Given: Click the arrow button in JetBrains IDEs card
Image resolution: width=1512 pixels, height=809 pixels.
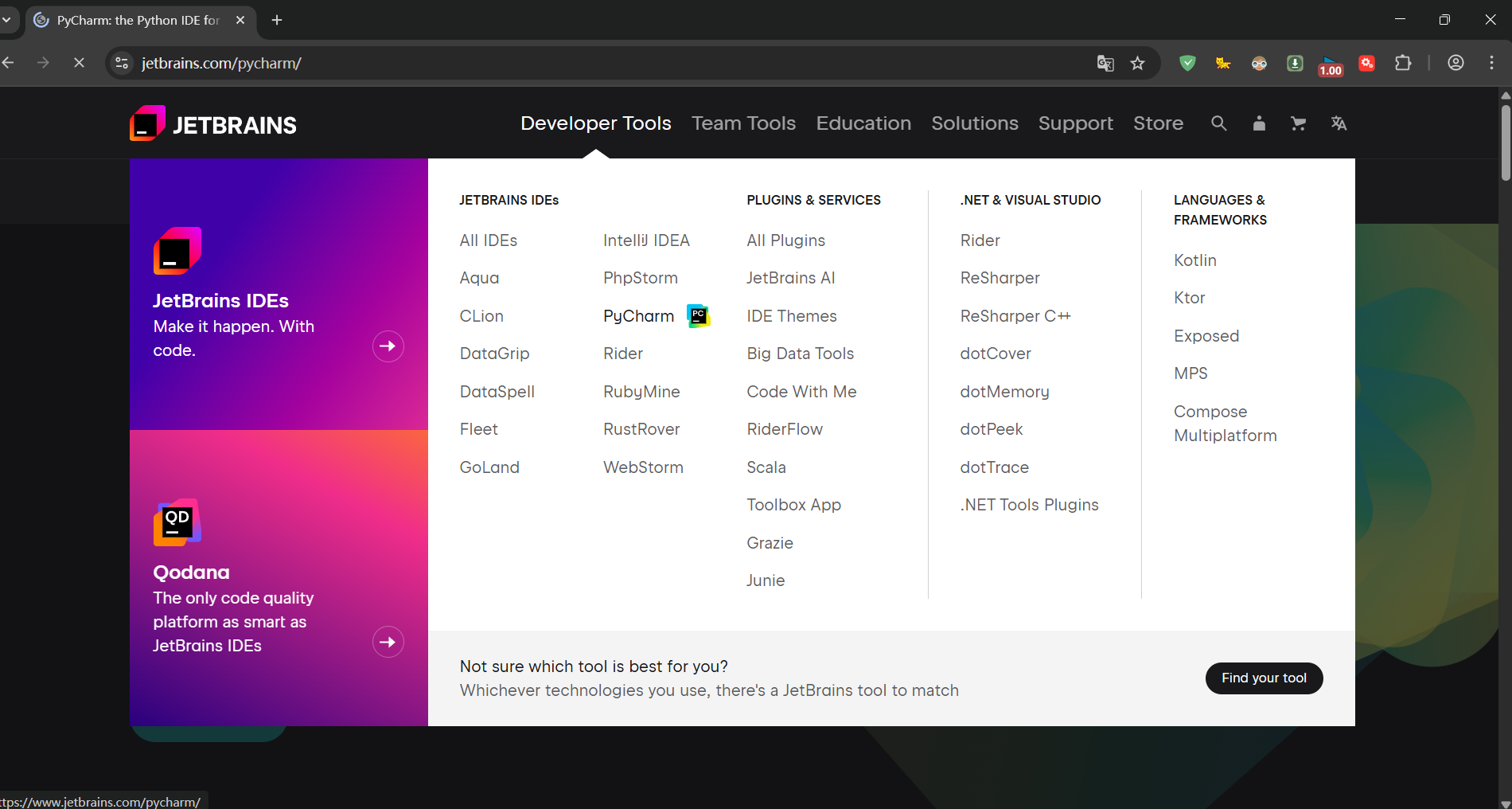Looking at the screenshot, I should (388, 346).
